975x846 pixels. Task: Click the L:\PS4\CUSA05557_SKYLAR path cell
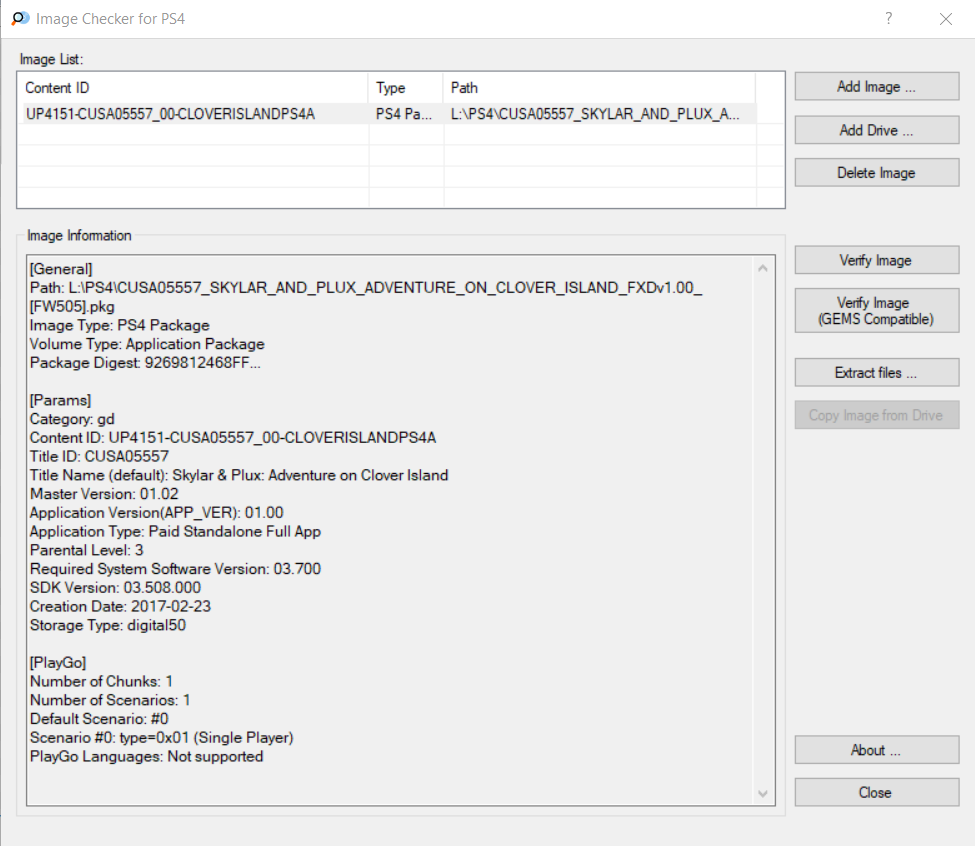pyautogui.click(x=595, y=114)
